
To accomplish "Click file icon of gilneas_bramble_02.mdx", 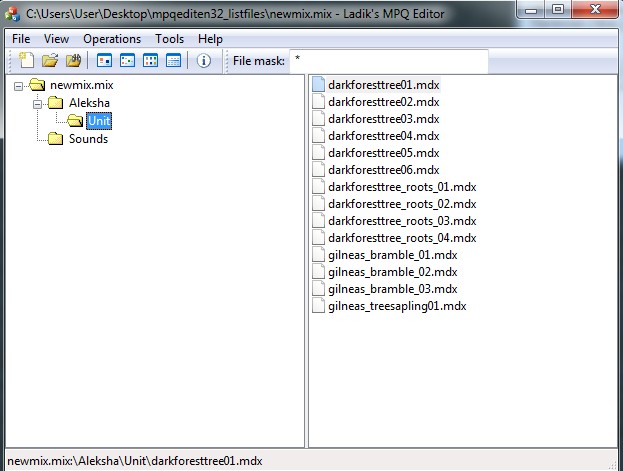I will pos(318,272).
